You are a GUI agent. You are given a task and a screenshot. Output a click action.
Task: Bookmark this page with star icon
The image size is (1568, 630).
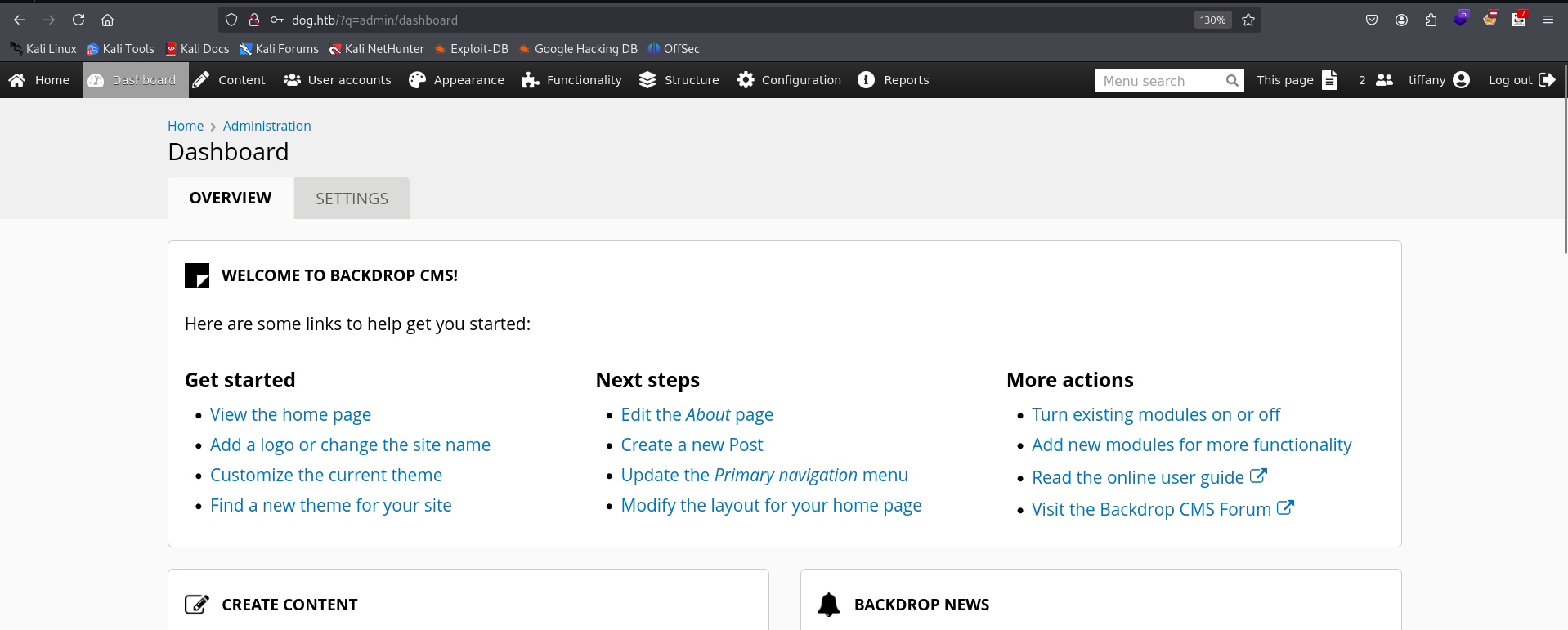pos(1248,20)
